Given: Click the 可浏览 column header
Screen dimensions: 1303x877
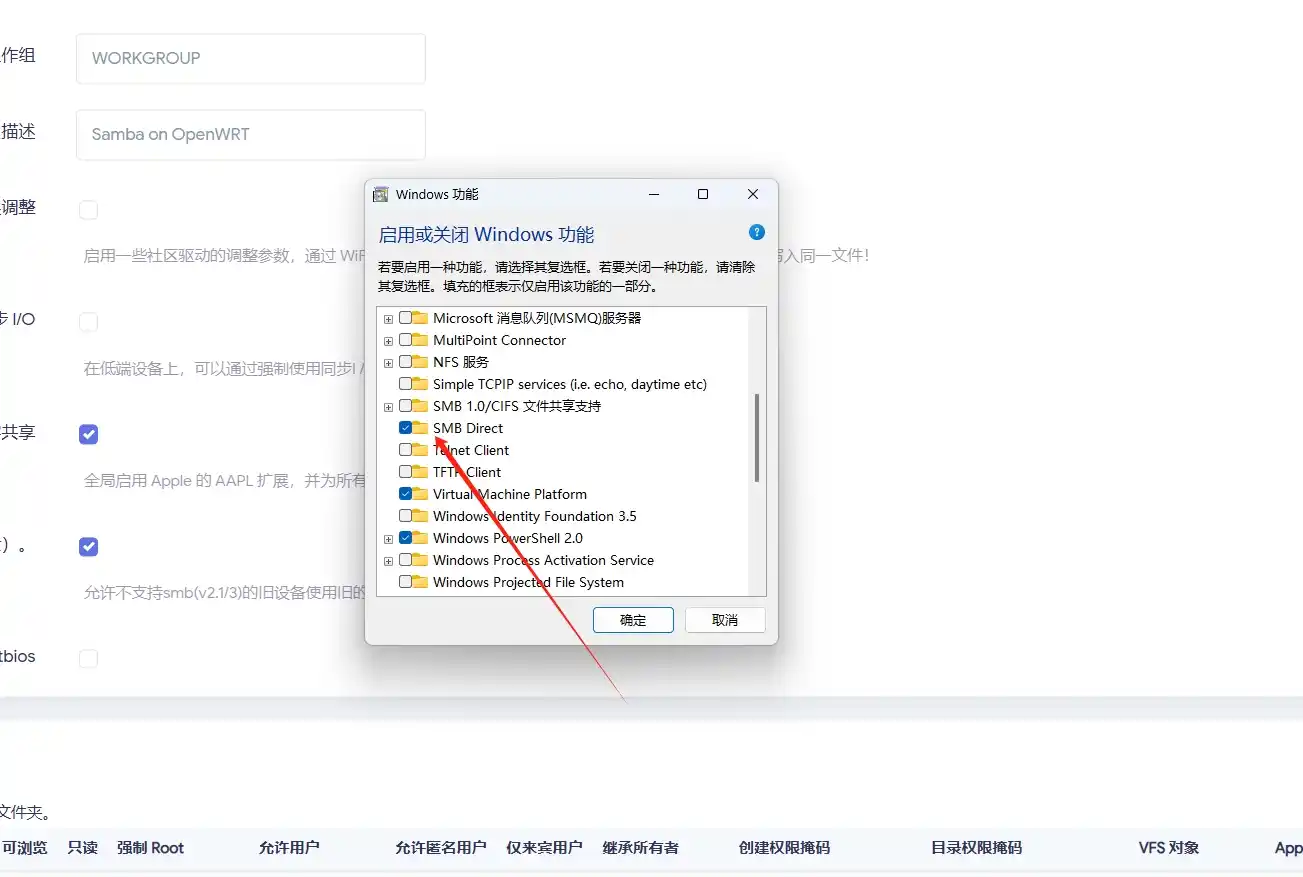Looking at the screenshot, I should coord(25,848).
